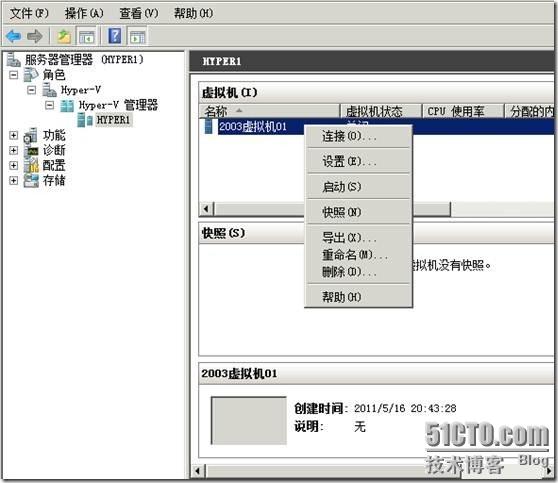Collapse the 角色 tree node

tap(14, 75)
